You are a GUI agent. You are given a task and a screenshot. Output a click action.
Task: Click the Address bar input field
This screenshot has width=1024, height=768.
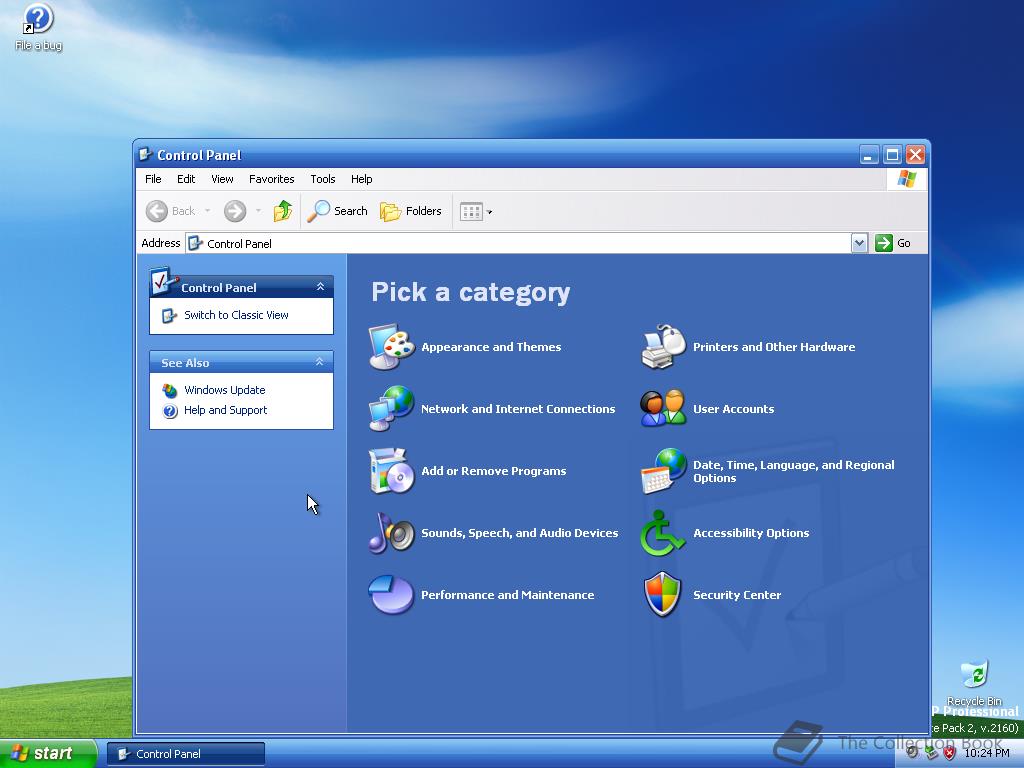coord(518,243)
